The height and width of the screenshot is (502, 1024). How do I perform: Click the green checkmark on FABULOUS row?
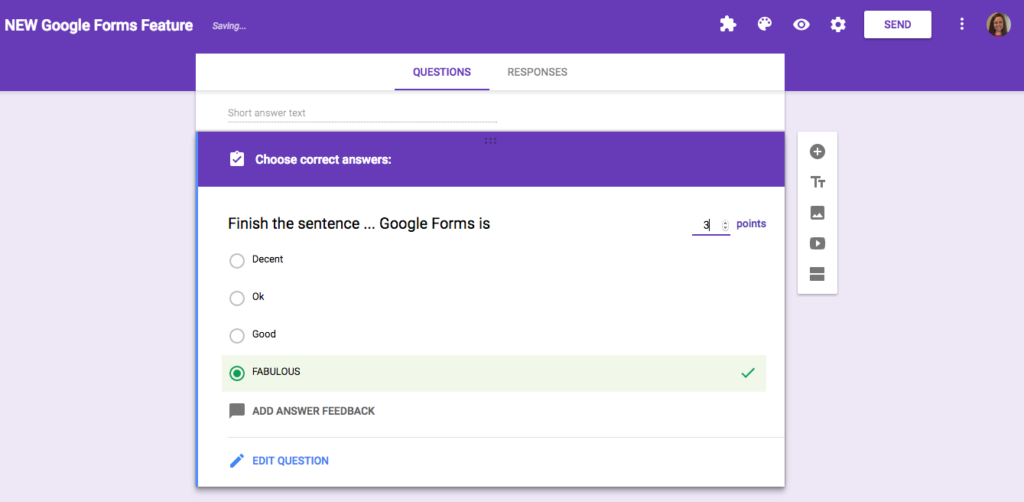coord(748,373)
